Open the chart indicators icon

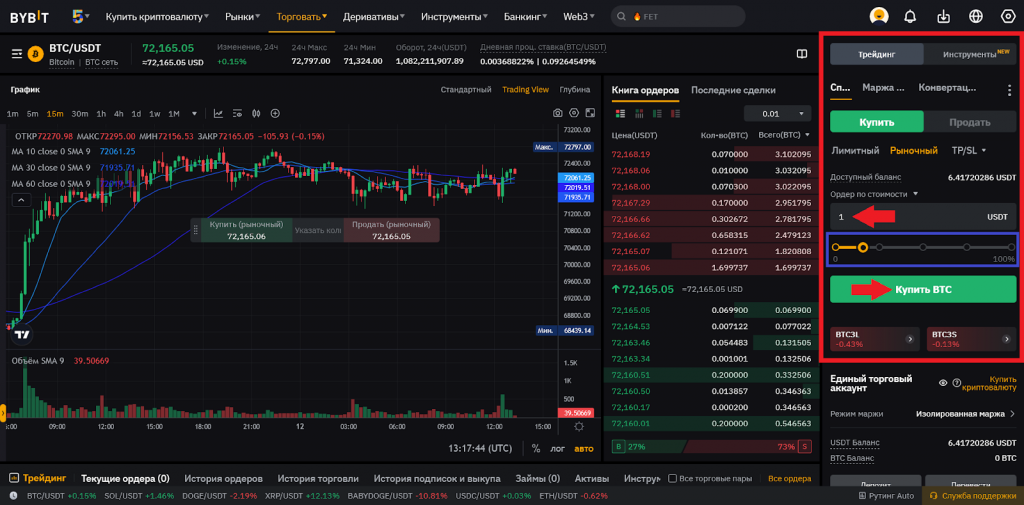(218, 114)
